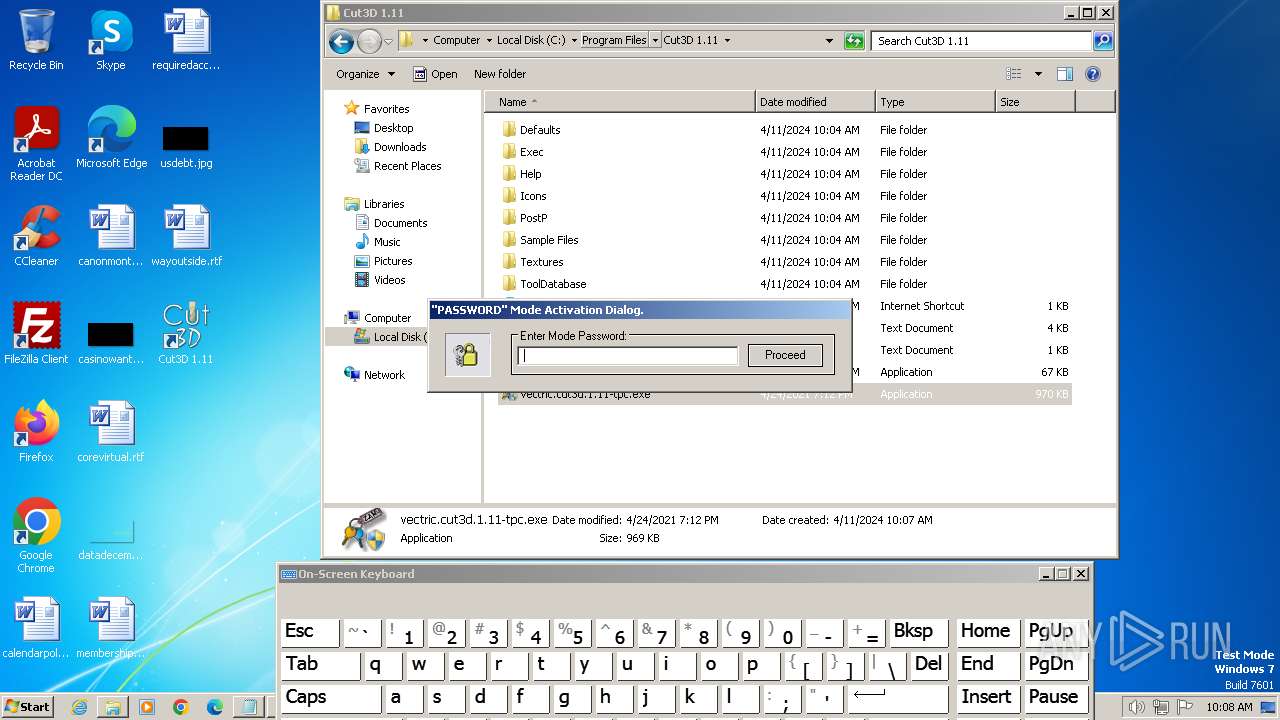The width and height of the screenshot is (1280, 720).
Task: Select the PostP folder row
Action: pos(785,218)
